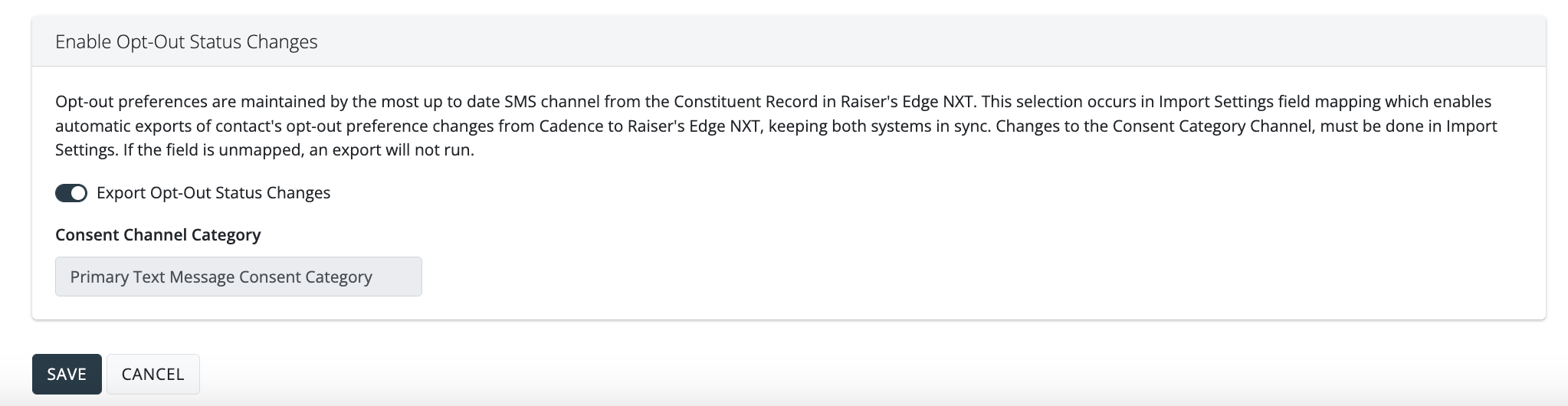Click the white knob of the export toggle
This screenshot has height=406, width=1568.
tap(78, 193)
